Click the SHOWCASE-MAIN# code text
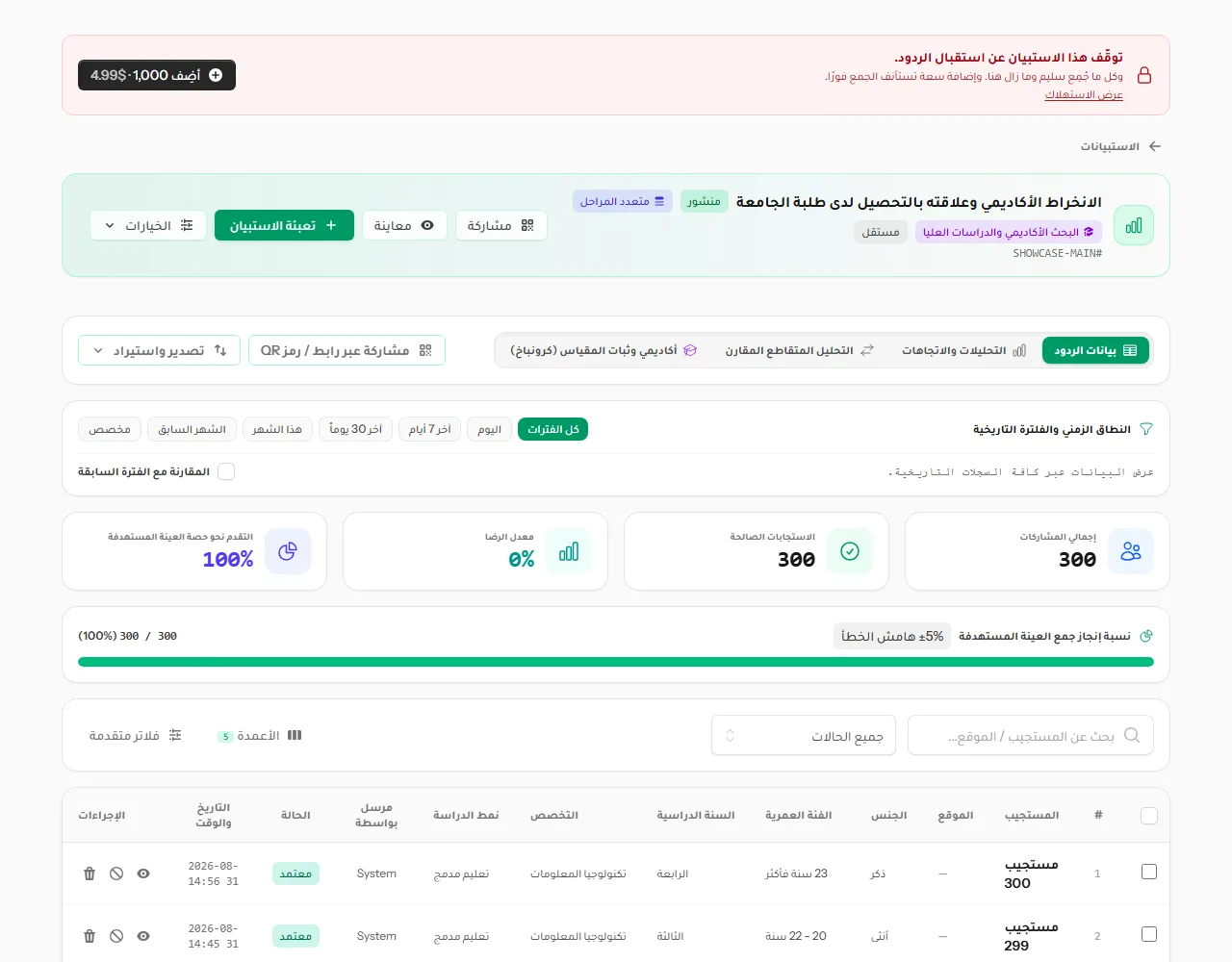 (x=1057, y=253)
